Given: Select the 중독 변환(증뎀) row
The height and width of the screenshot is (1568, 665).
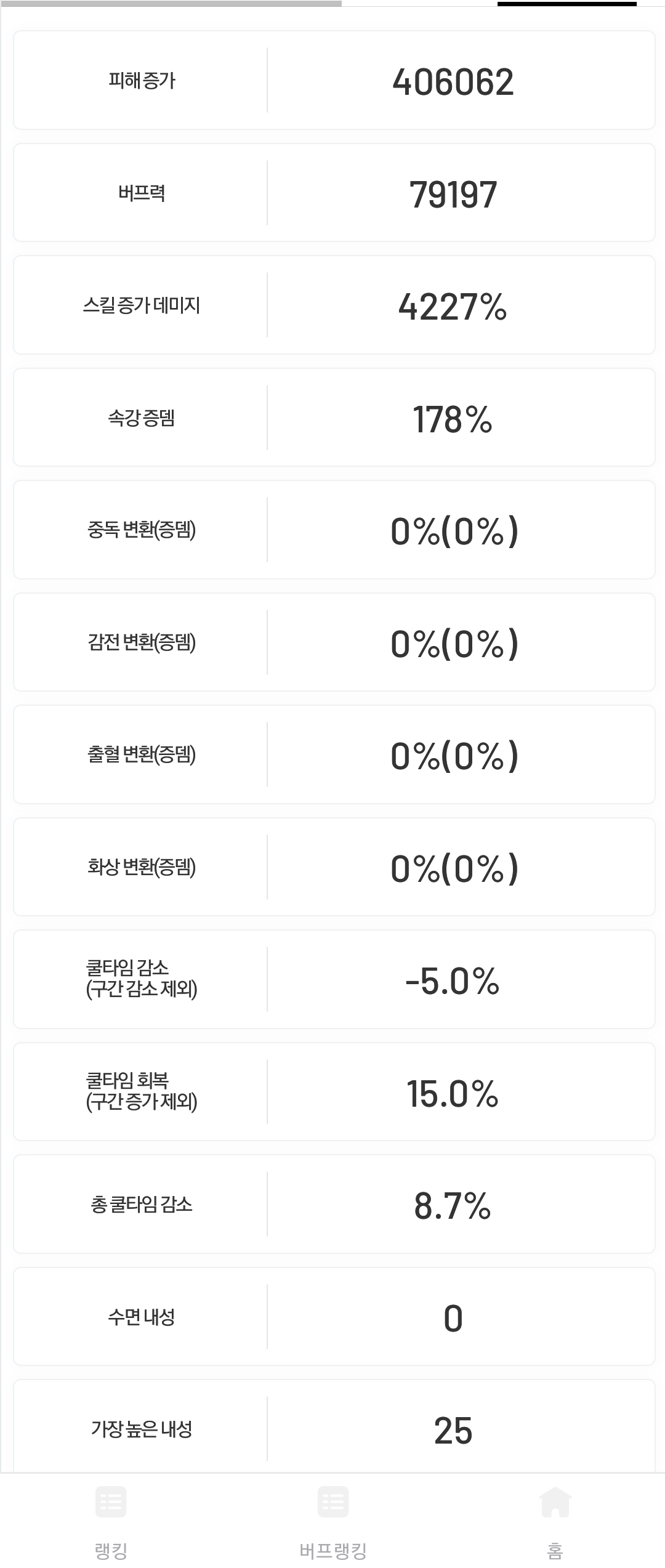Looking at the screenshot, I should (x=334, y=530).
